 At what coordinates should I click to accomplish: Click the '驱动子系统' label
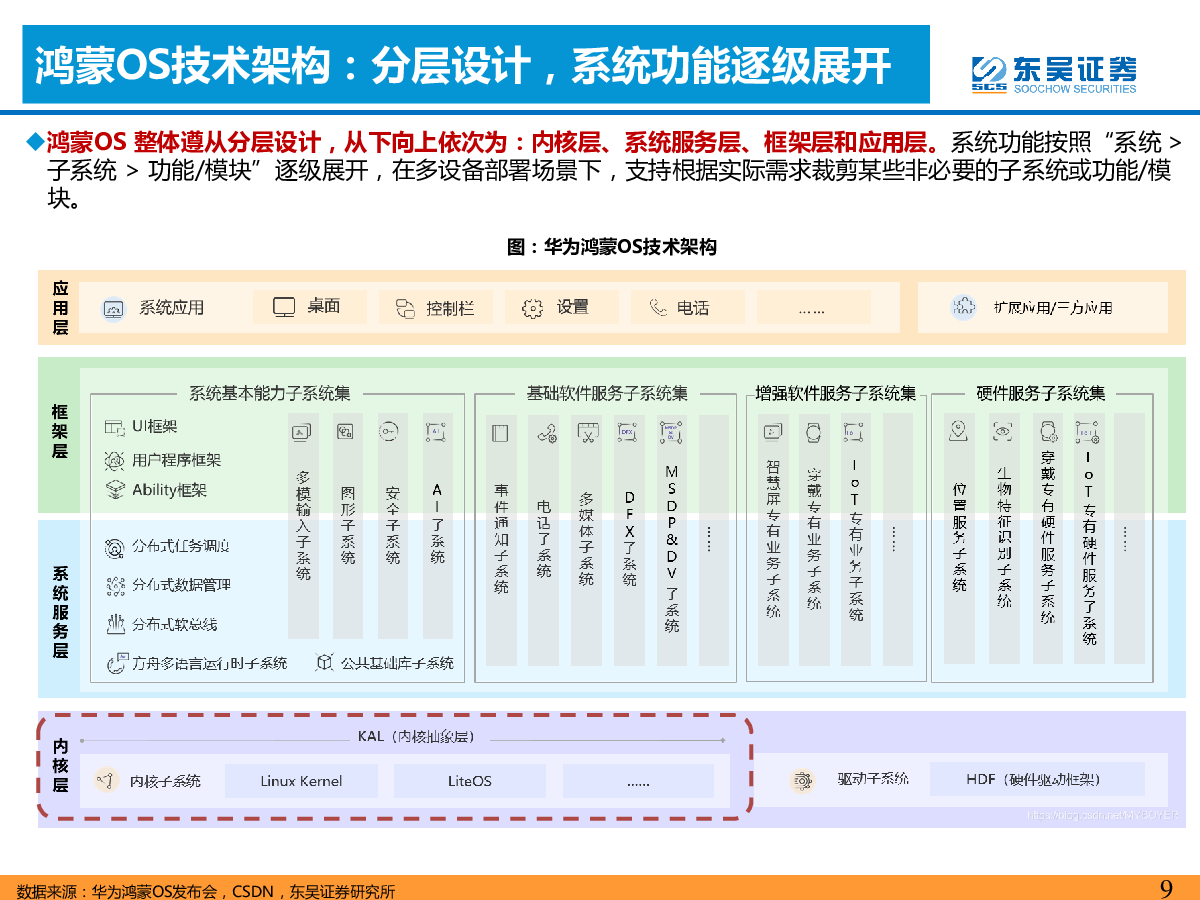873,779
